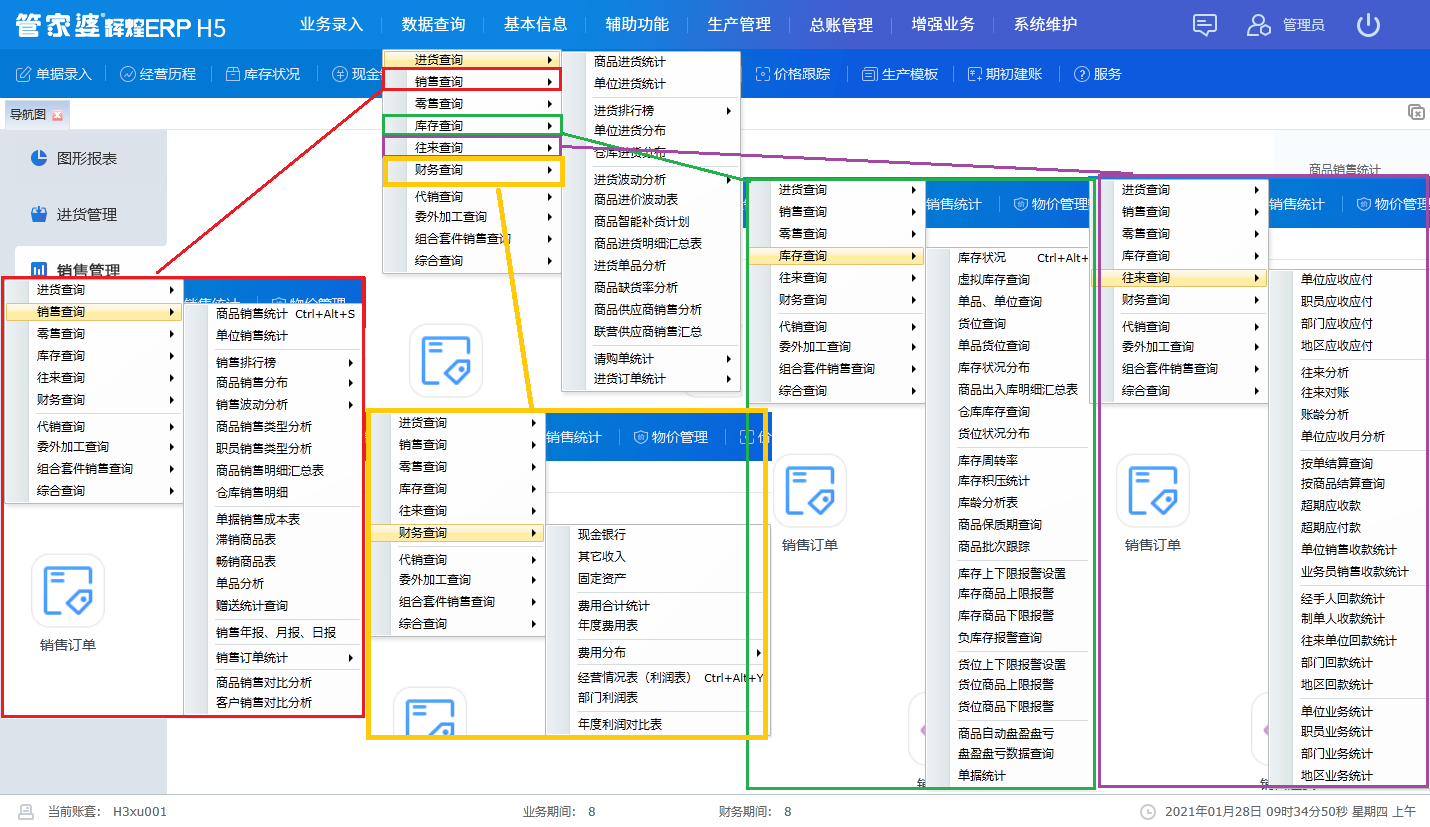Open 经营历程 toolbar shortcut
Viewport: 1430px width, 827px height.
(158, 74)
